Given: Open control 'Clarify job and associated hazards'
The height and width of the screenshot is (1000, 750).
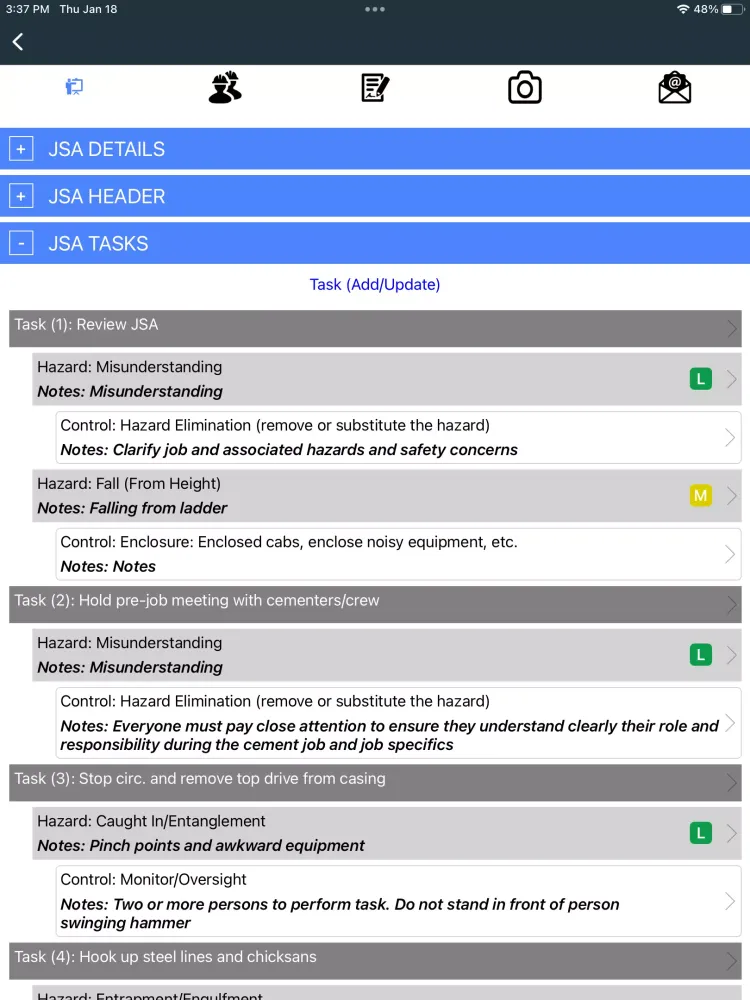Looking at the screenshot, I should [398, 438].
